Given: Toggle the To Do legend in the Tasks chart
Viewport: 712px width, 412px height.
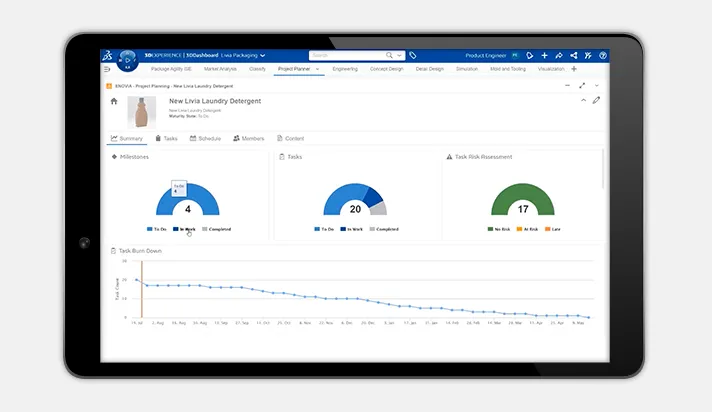Looking at the screenshot, I should click(324, 229).
